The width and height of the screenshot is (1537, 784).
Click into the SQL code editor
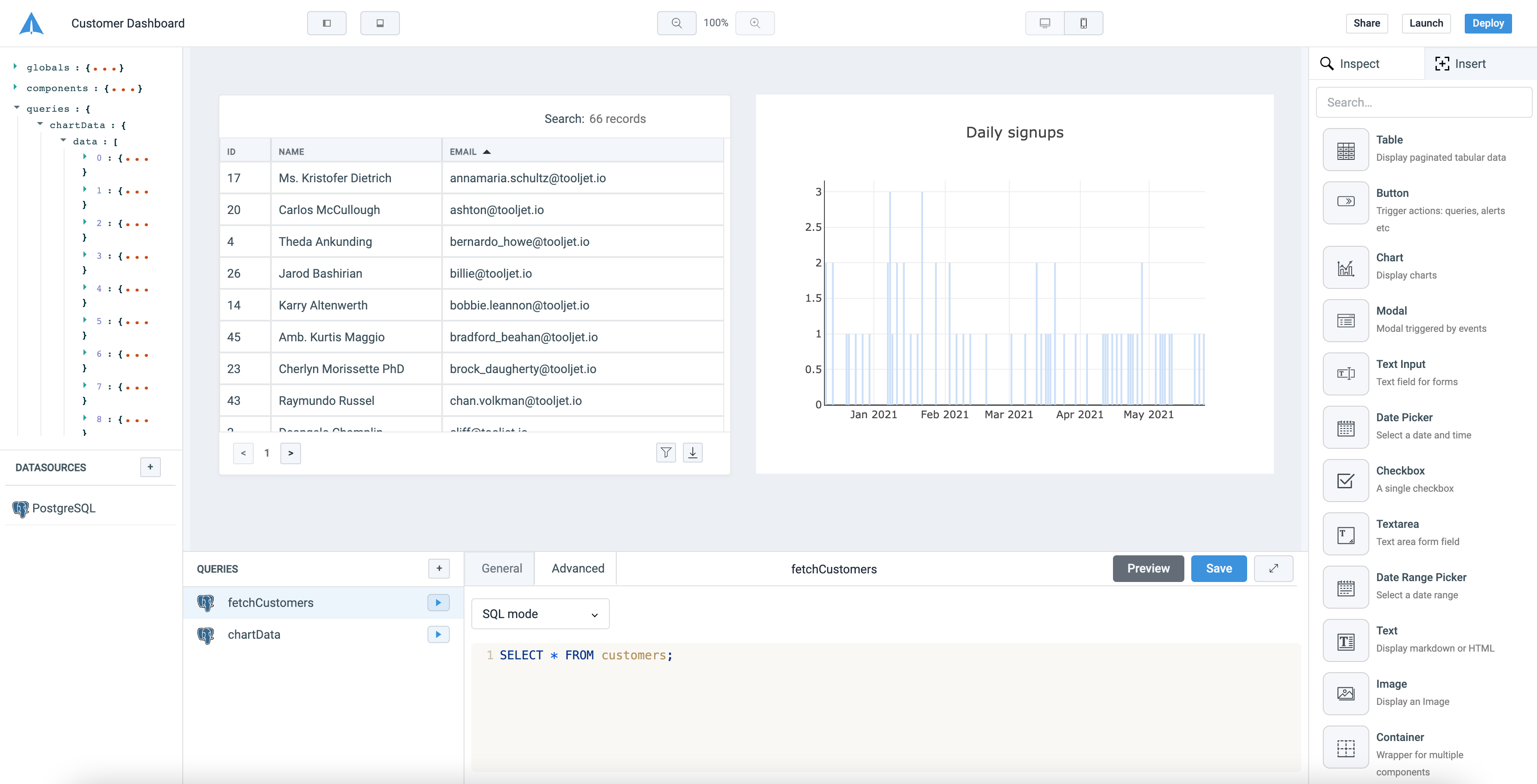tap(886, 707)
